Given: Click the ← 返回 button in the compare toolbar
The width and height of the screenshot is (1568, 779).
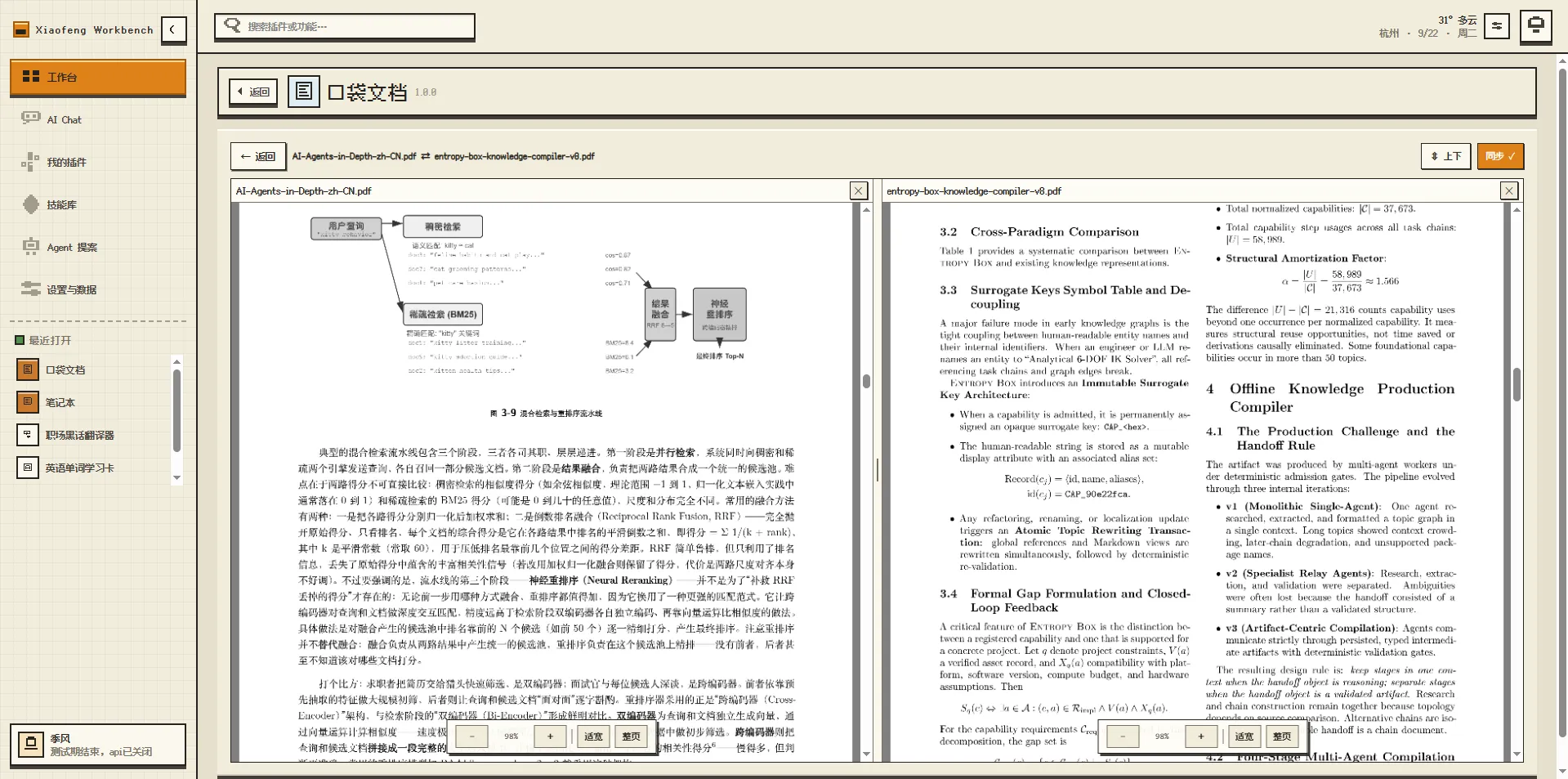Looking at the screenshot, I should coord(258,156).
